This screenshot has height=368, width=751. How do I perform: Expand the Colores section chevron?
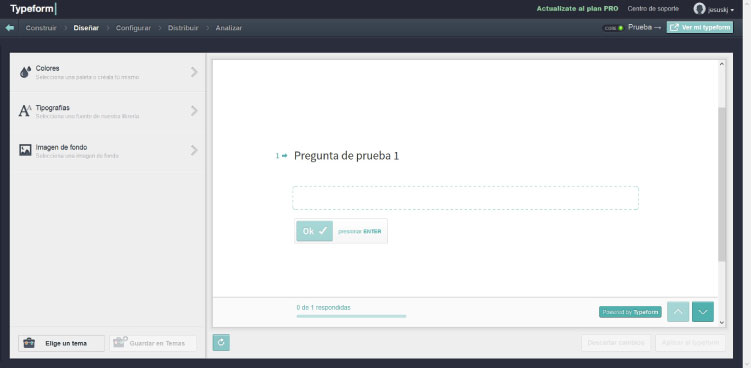(194, 72)
